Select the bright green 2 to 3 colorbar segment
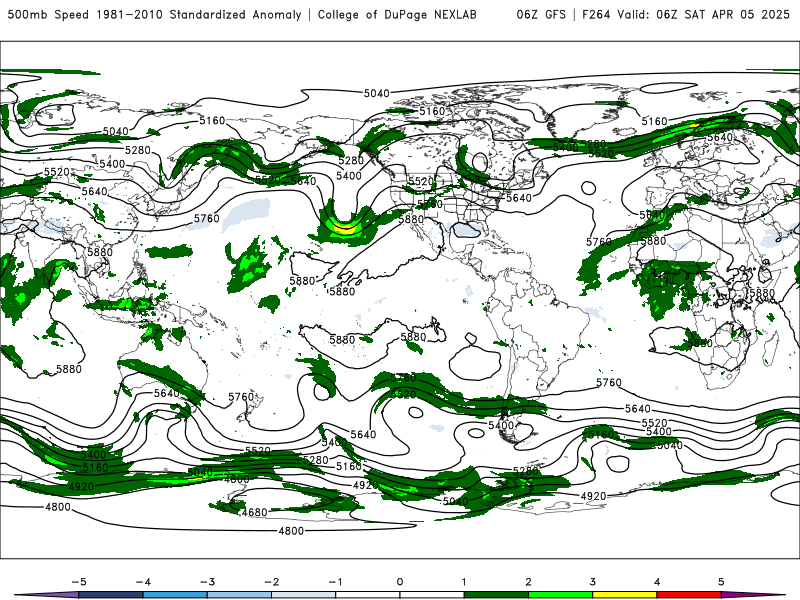800x600 pixels. click(x=561, y=595)
